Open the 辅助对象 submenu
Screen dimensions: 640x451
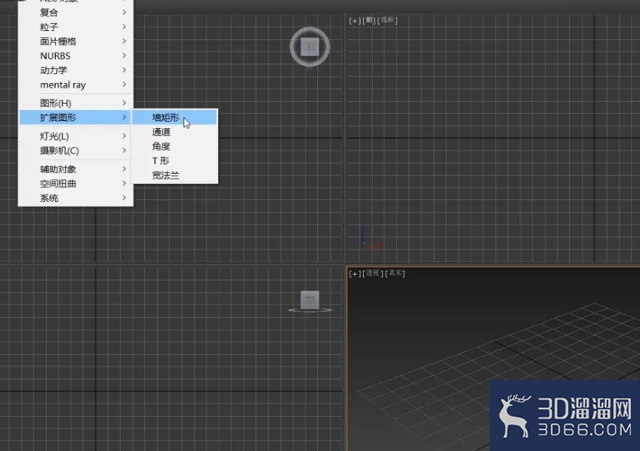76,169
